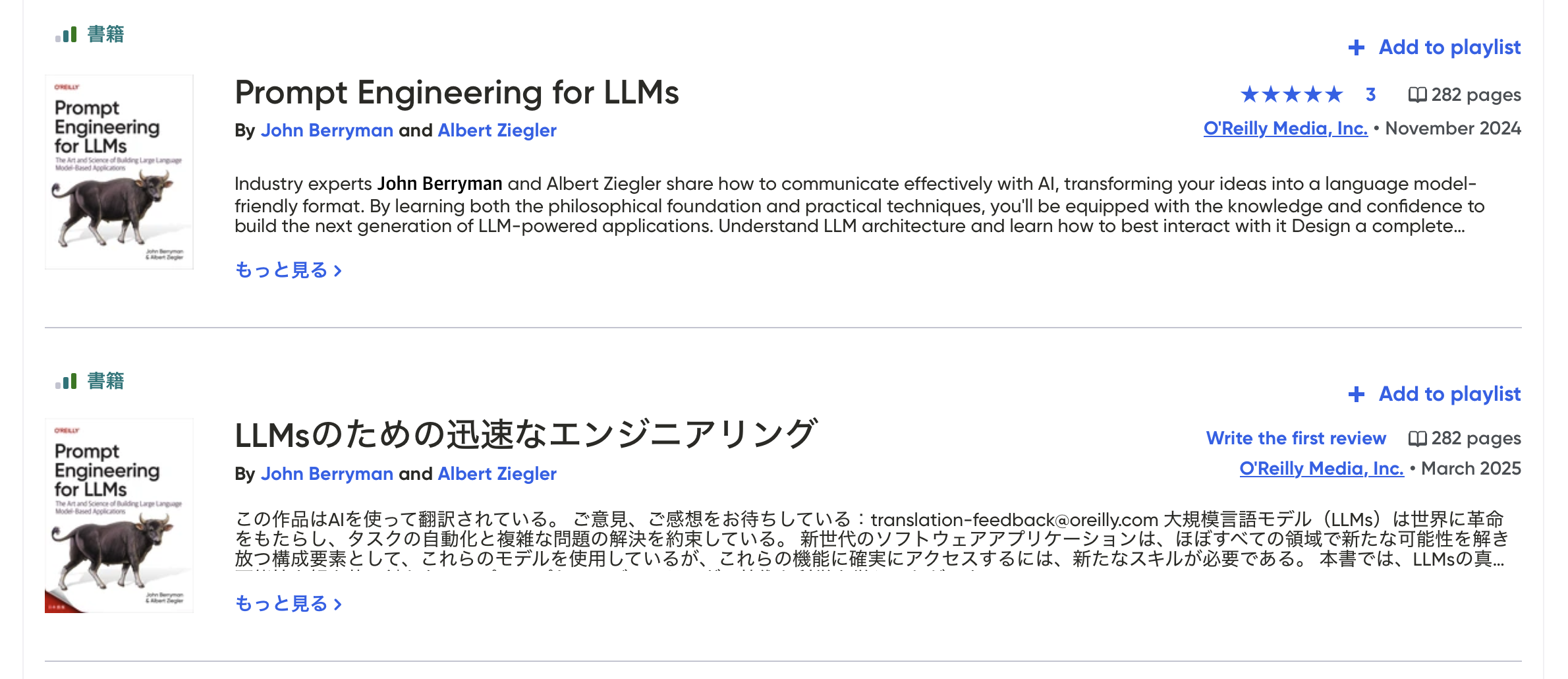Open John Berryman's author link on first book

pyautogui.click(x=327, y=131)
